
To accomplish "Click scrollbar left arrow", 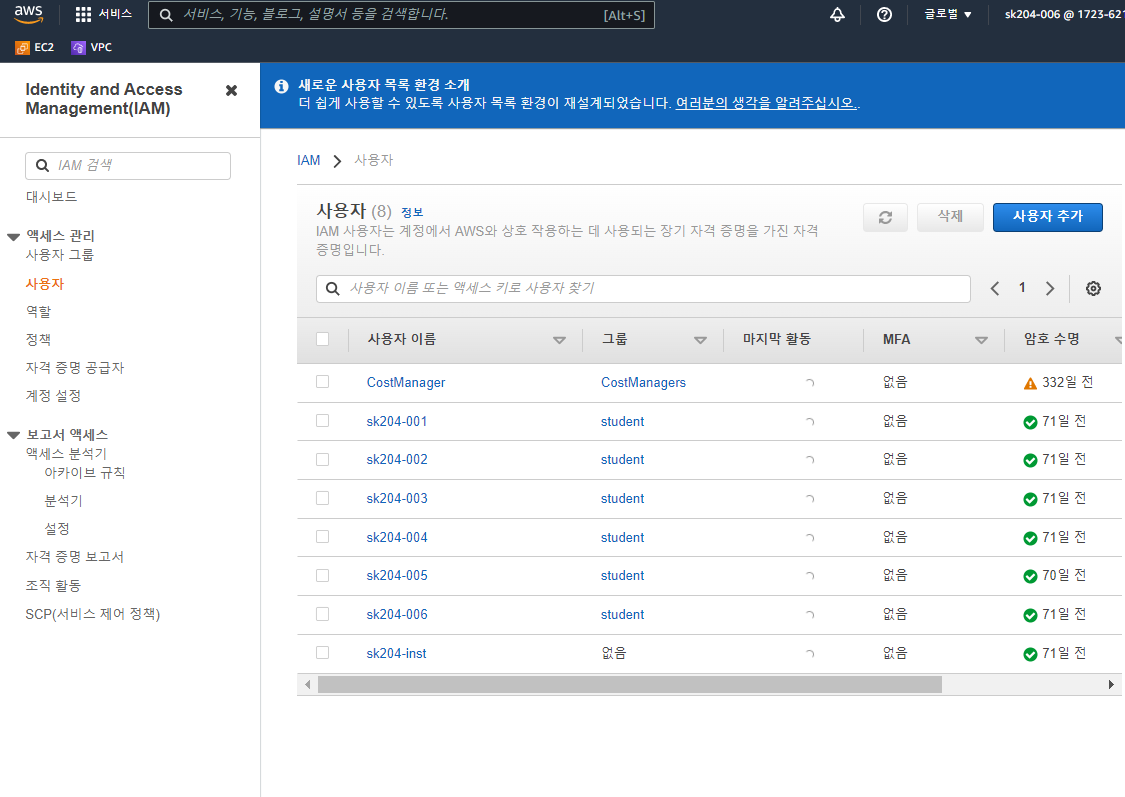I will 308,684.
